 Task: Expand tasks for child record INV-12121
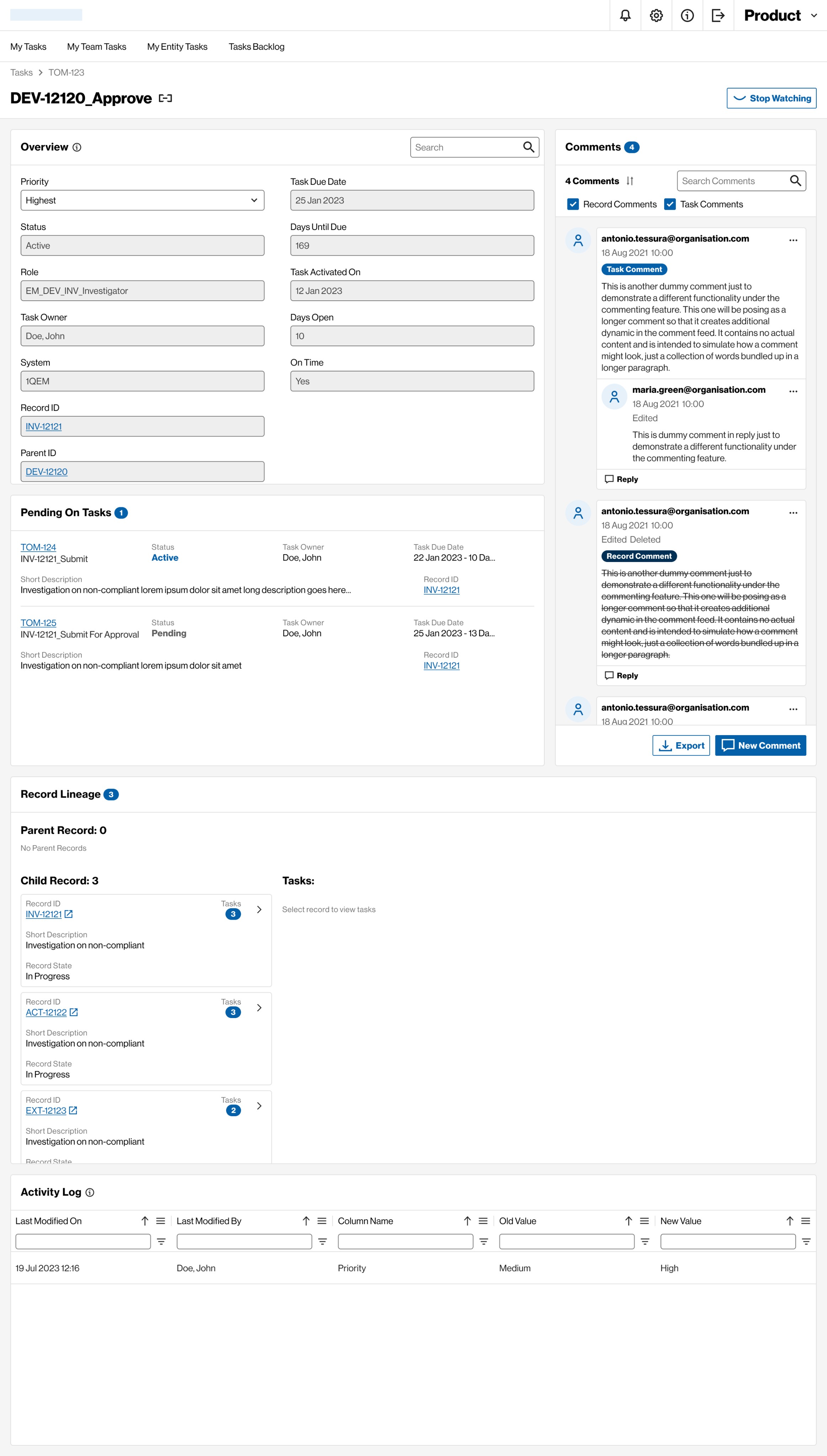259,910
